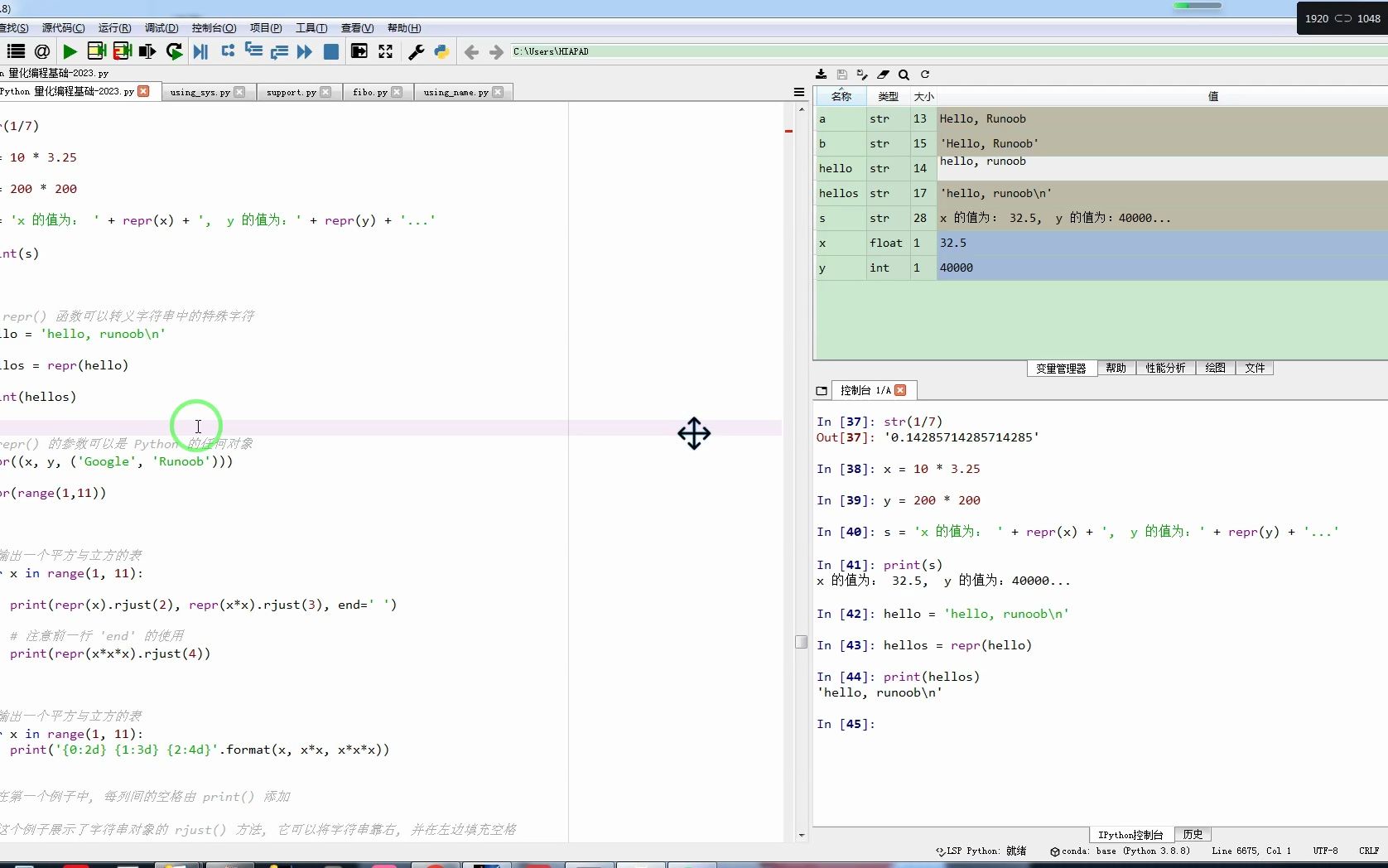
Task: Step out of function in debugger
Action: point(279,51)
